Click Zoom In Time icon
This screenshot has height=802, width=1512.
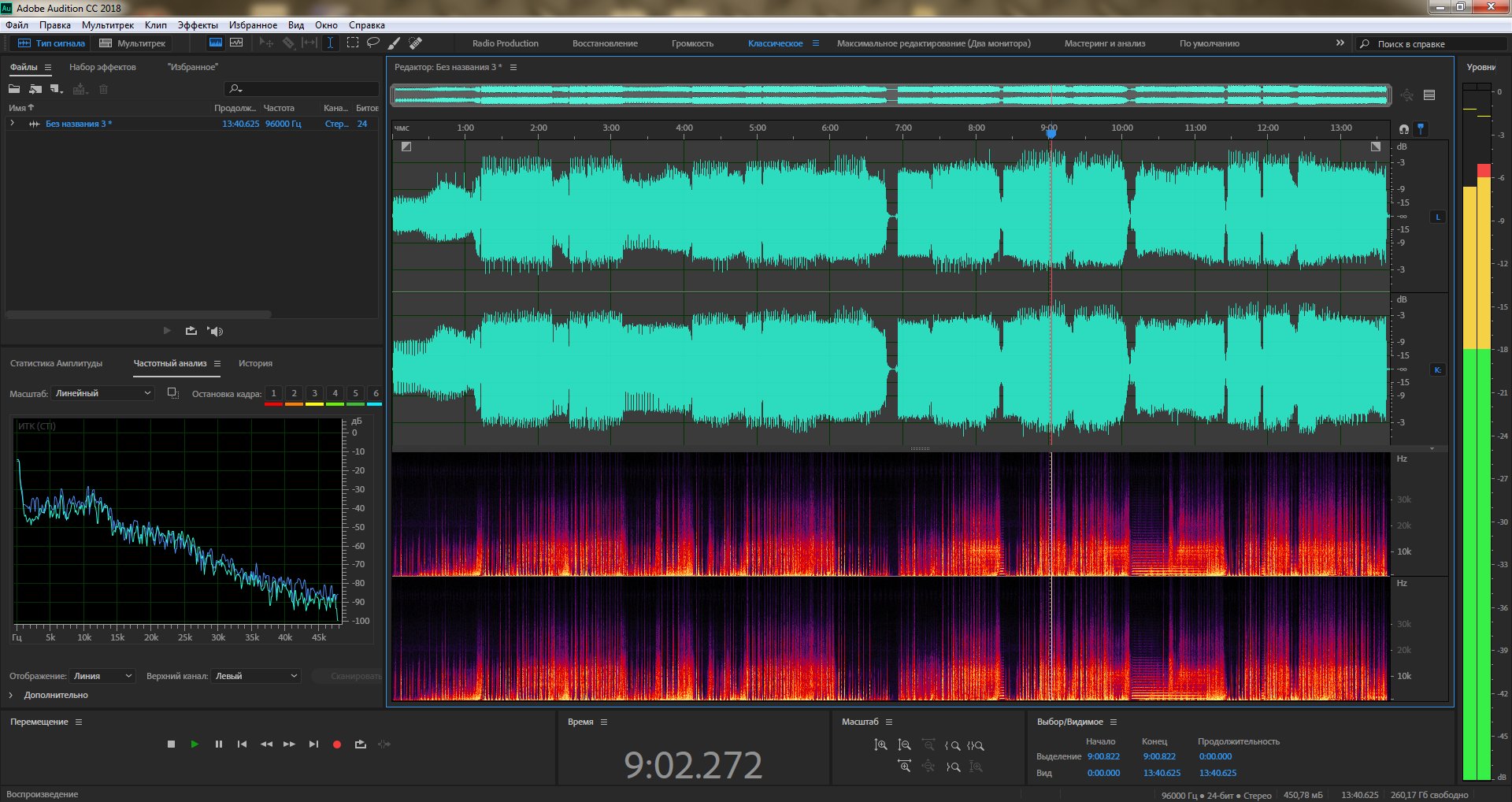pos(904,766)
